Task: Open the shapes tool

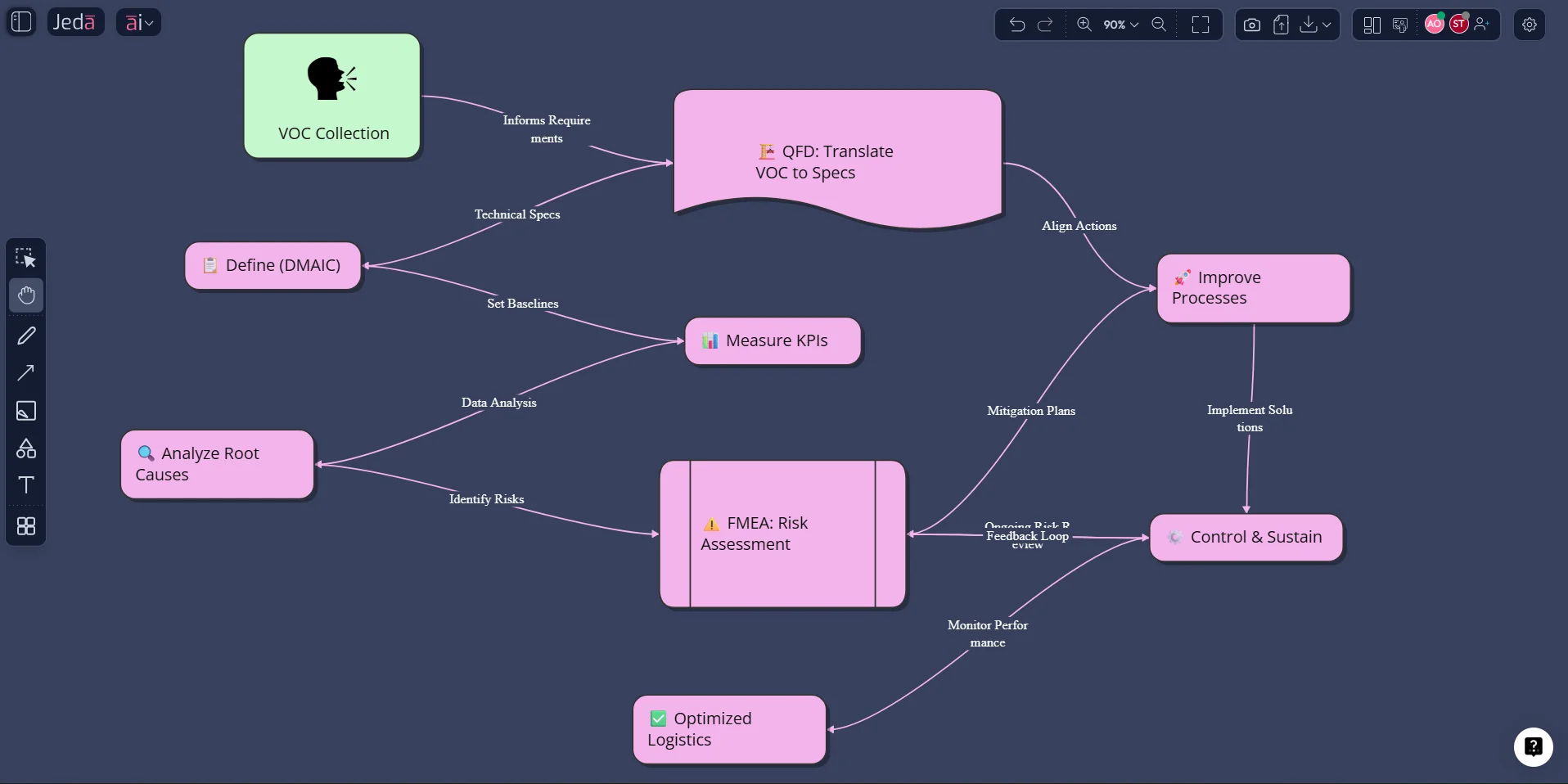Action: [25, 448]
